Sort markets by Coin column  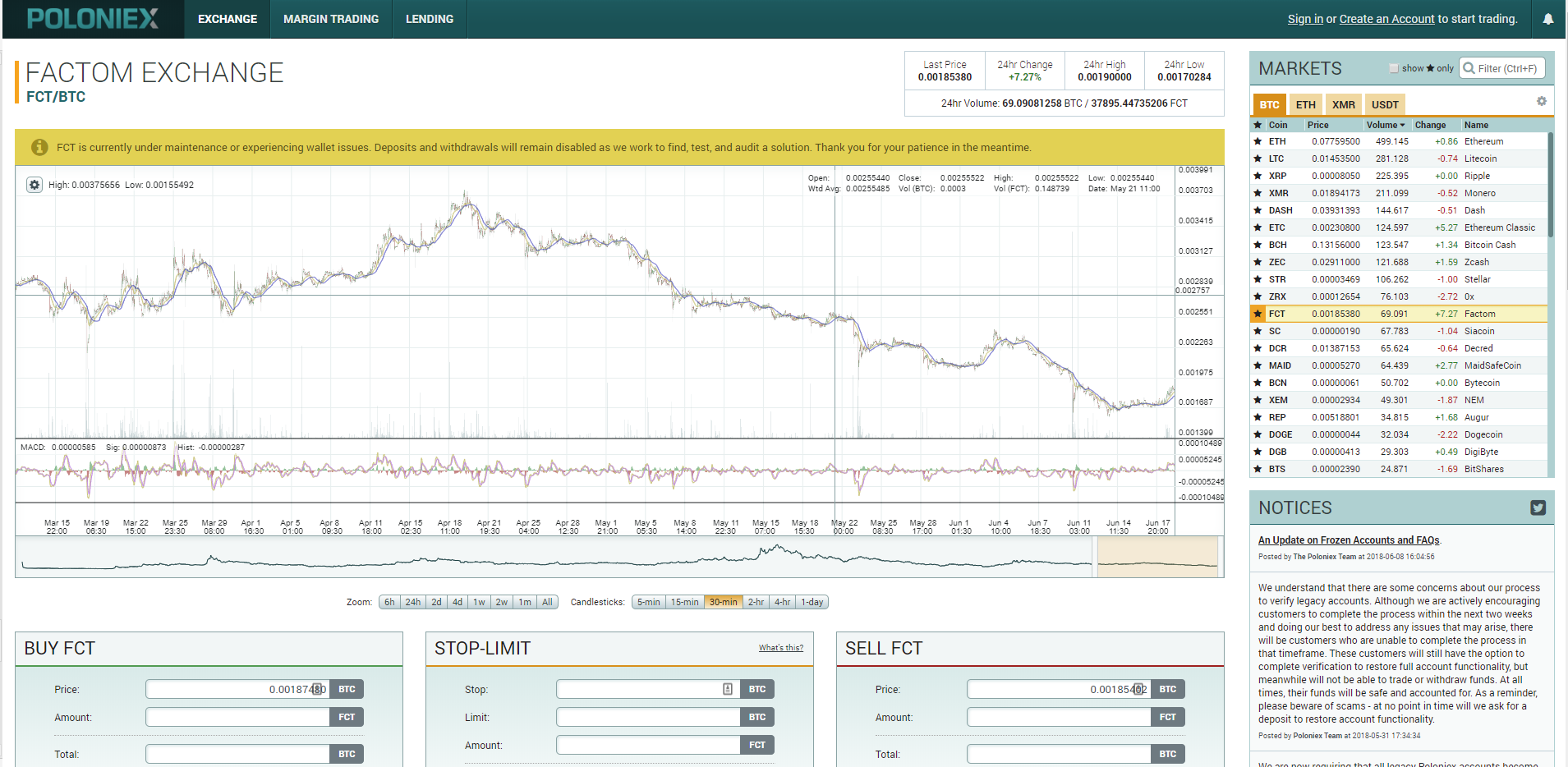[1278, 125]
